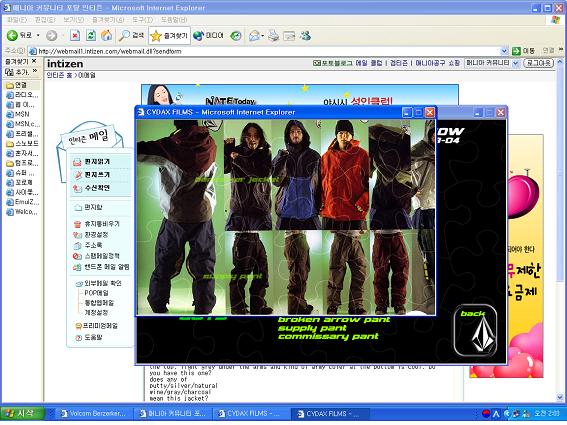Click the 시작 Start button
Viewport: 567px width, 425px height.
pos(22,413)
